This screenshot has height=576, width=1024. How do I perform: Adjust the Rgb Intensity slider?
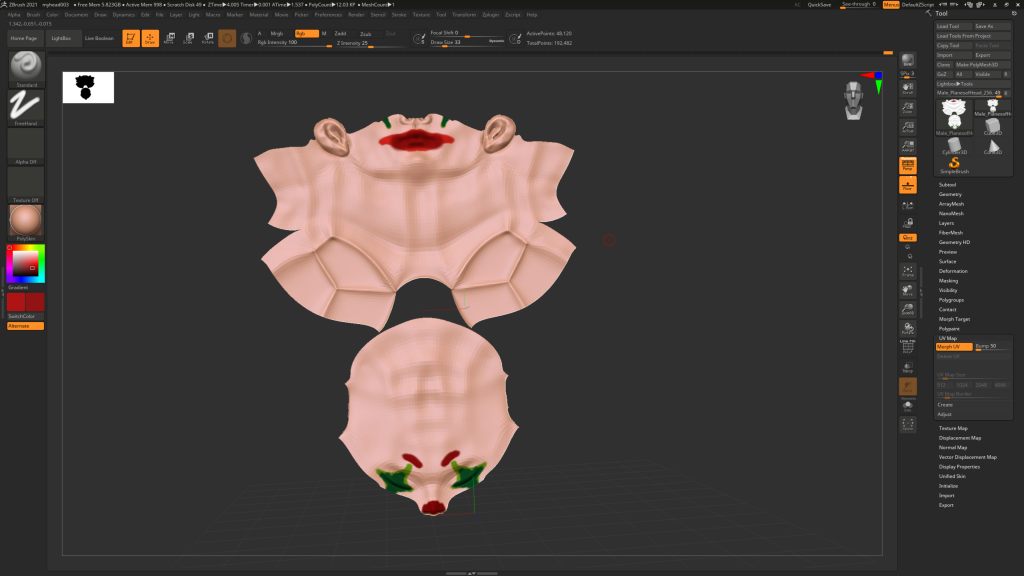click(x=295, y=42)
